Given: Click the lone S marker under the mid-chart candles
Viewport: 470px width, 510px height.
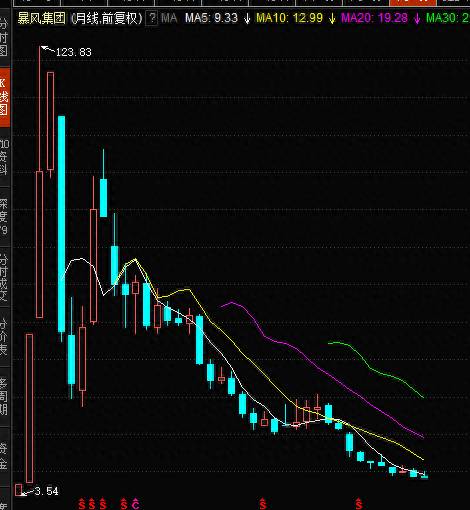Looking at the screenshot, I should pos(263,504).
